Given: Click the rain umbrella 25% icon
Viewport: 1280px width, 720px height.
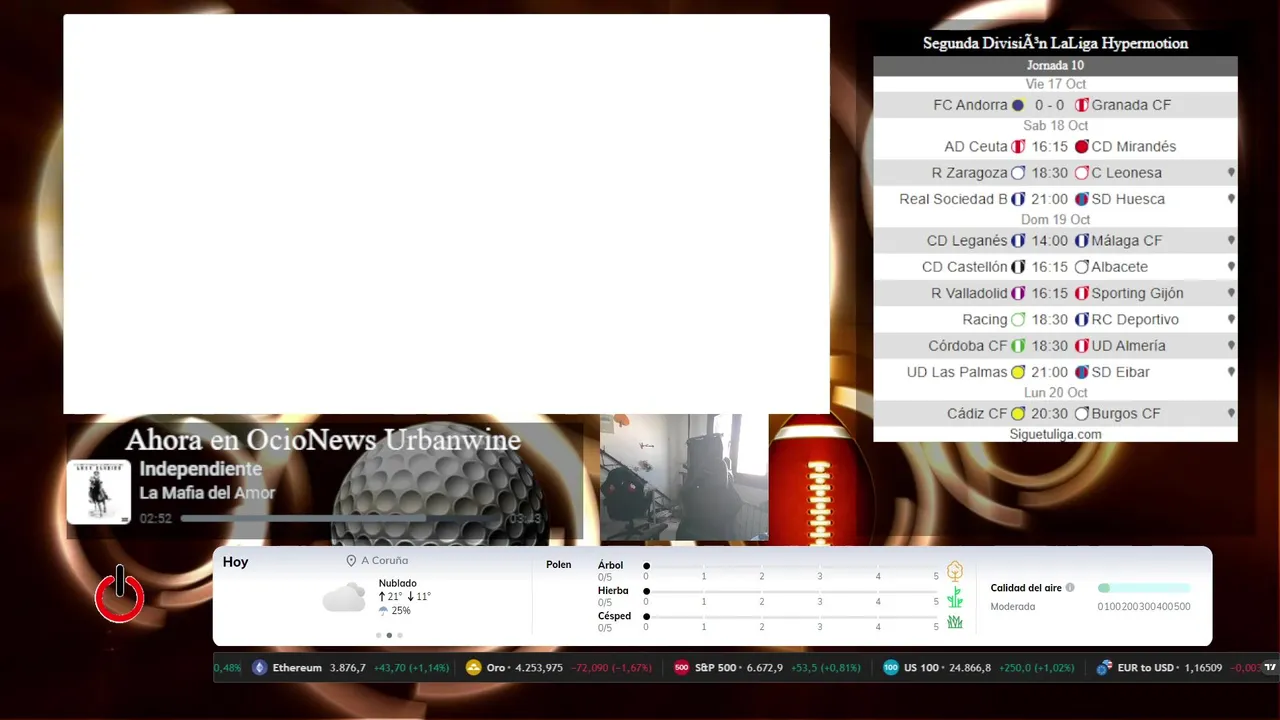Looking at the screenshot, I should click(383, 611).
